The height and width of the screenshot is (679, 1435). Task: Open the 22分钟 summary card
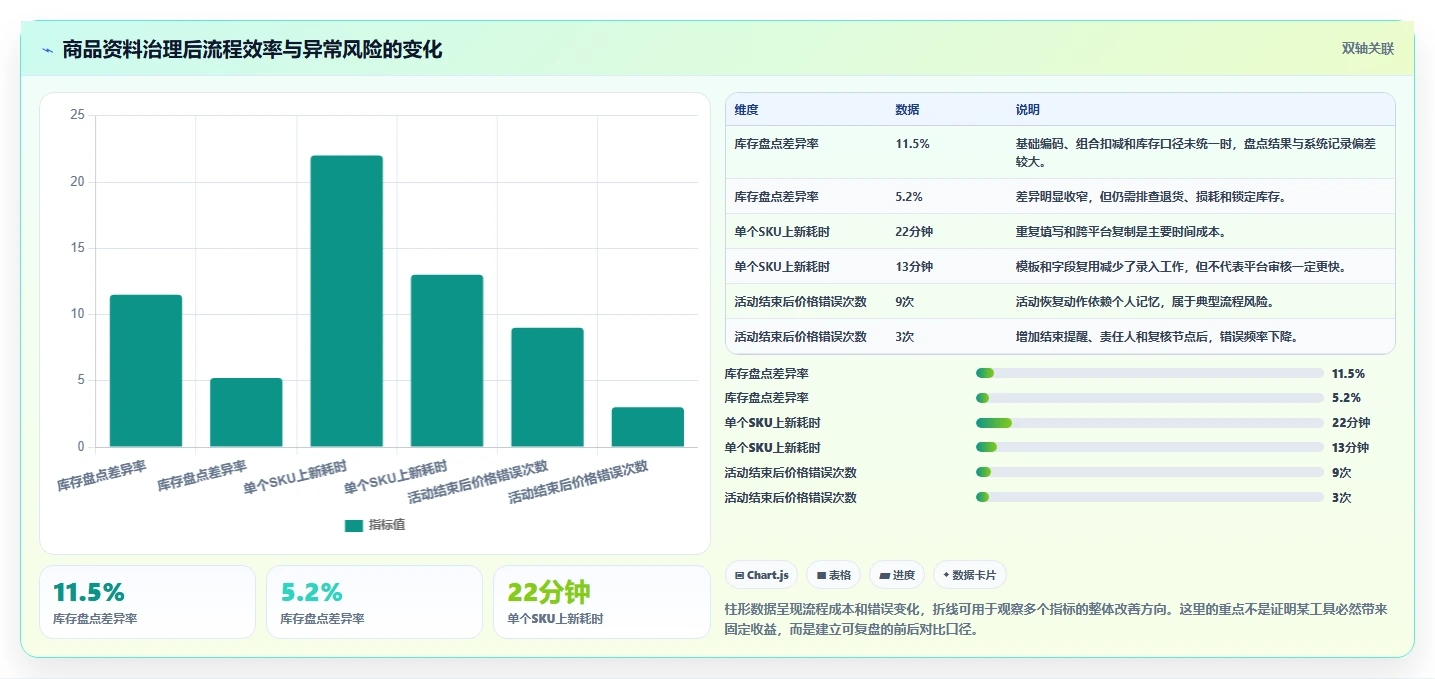pyautogui.click(x=601, y=602)
